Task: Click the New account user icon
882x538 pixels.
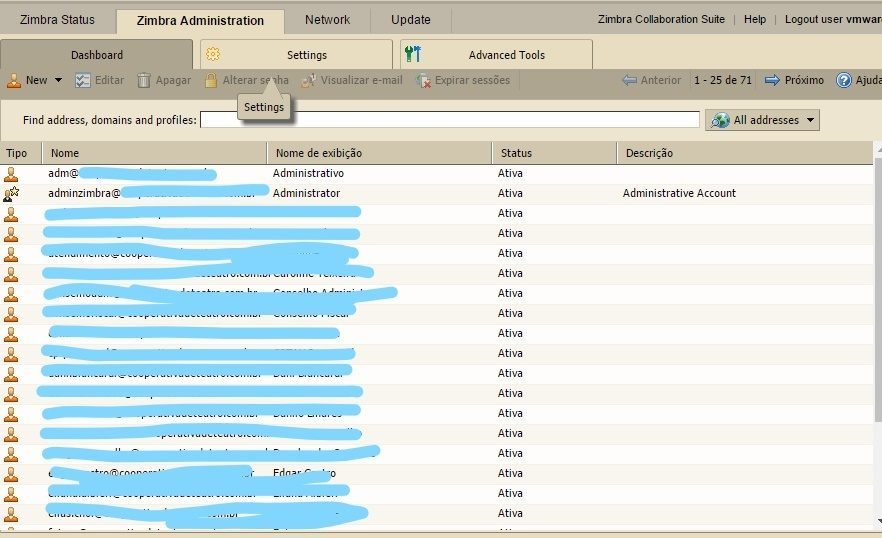Action: (x=14, y=80)
